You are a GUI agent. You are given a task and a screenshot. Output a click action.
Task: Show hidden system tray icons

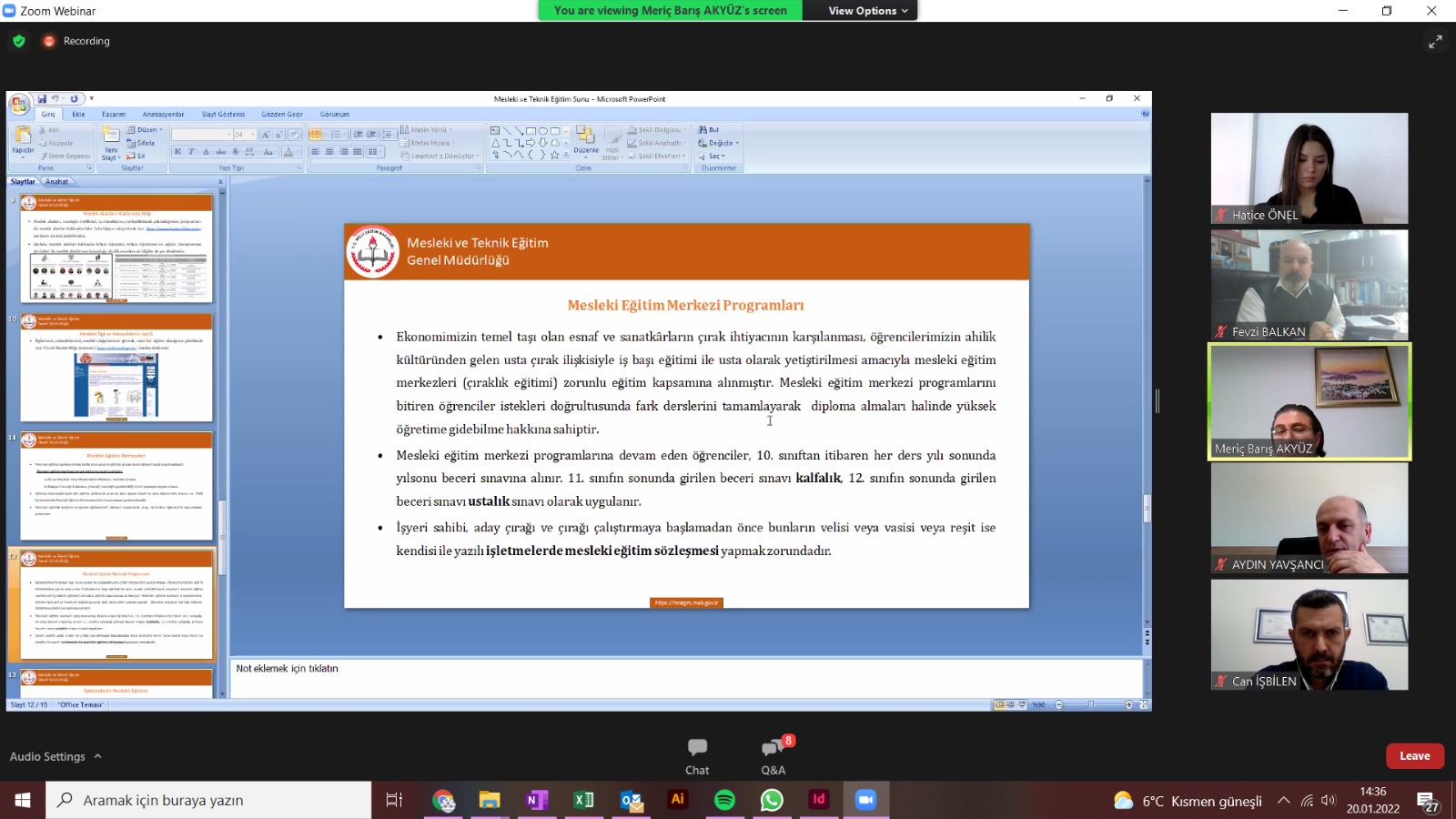point(1283,801)
